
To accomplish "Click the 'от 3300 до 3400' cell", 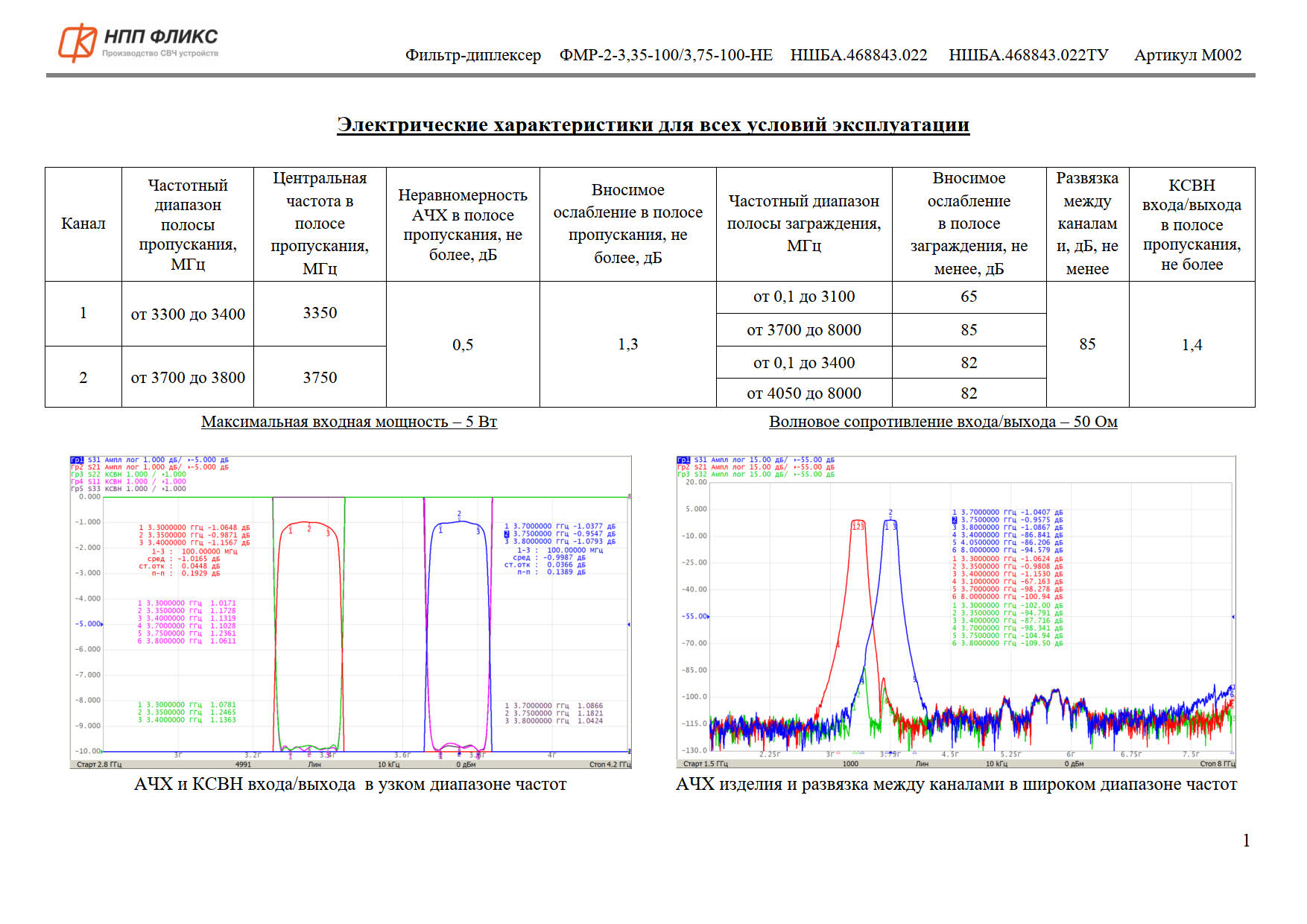I will pyautogui.click(x=188, y=314).
